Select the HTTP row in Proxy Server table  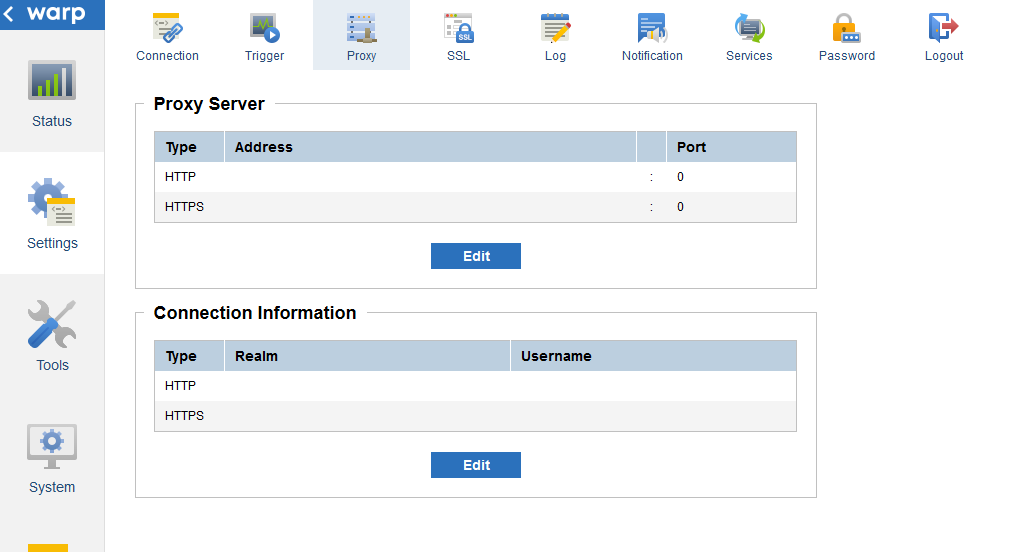point(475,177)
